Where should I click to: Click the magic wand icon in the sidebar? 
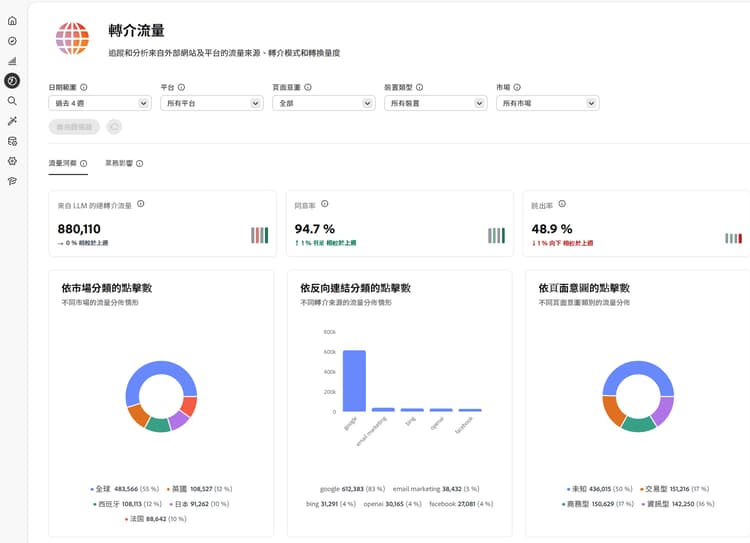12,121
